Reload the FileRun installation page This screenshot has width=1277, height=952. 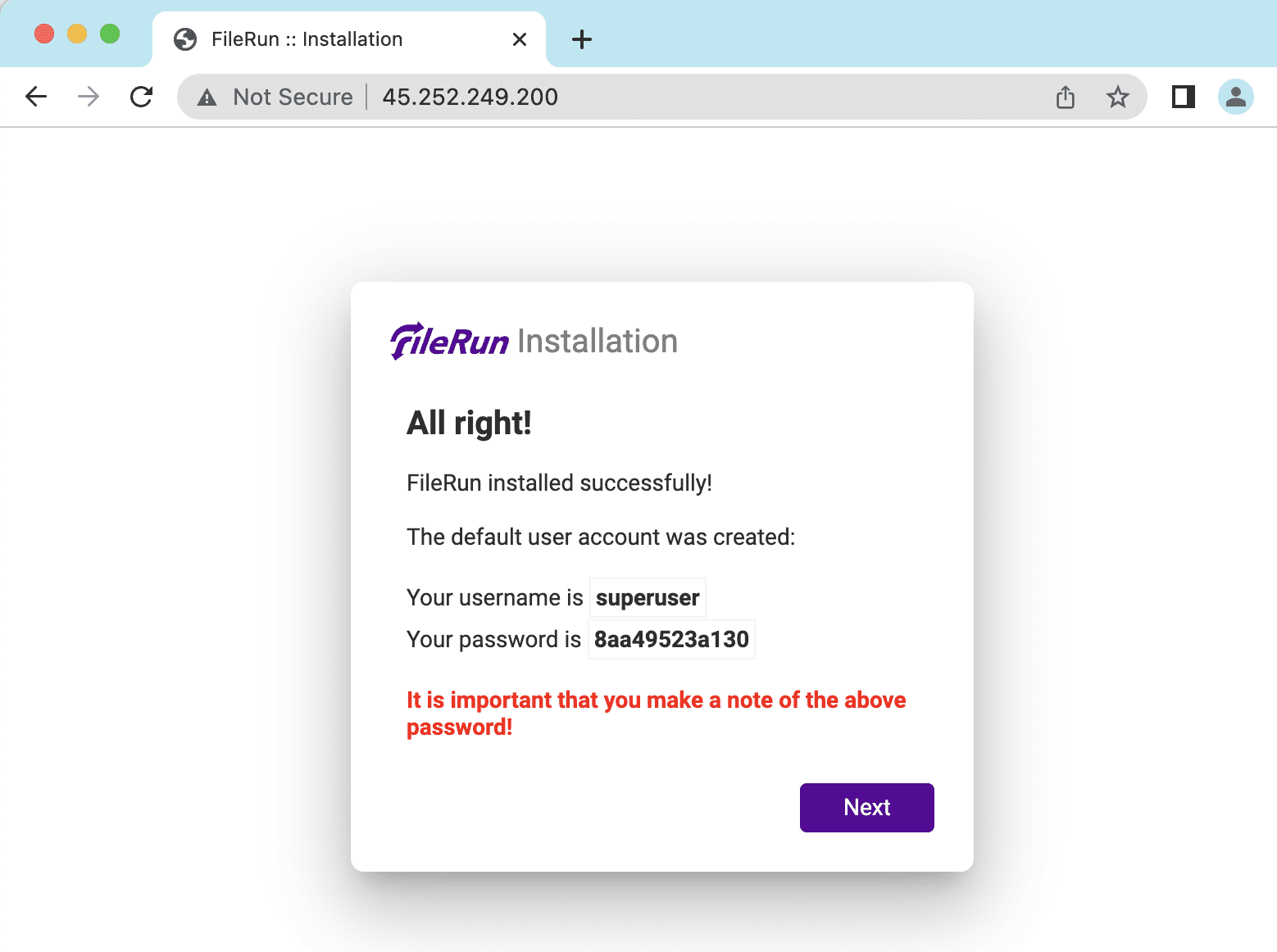142,97
